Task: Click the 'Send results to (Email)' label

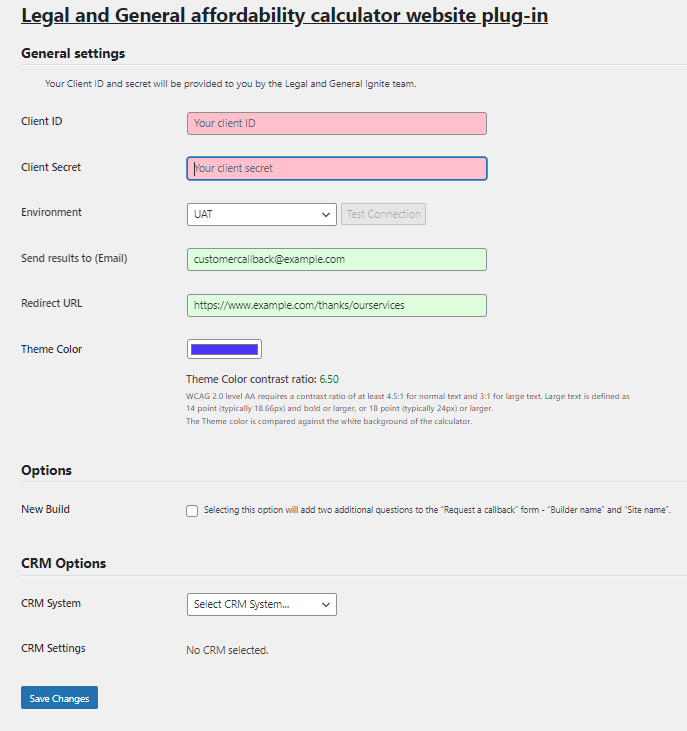Action: point(74,258)
